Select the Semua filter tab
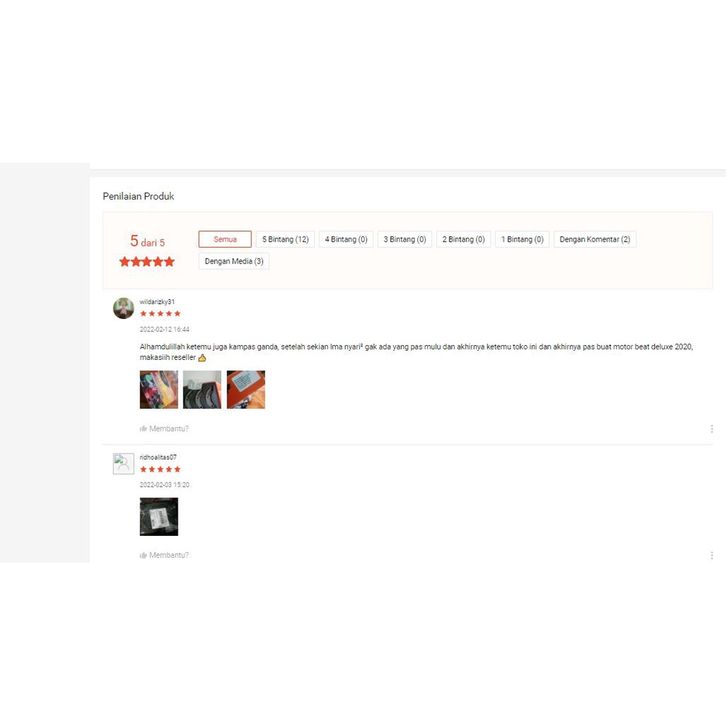 (x=225, y=239)
